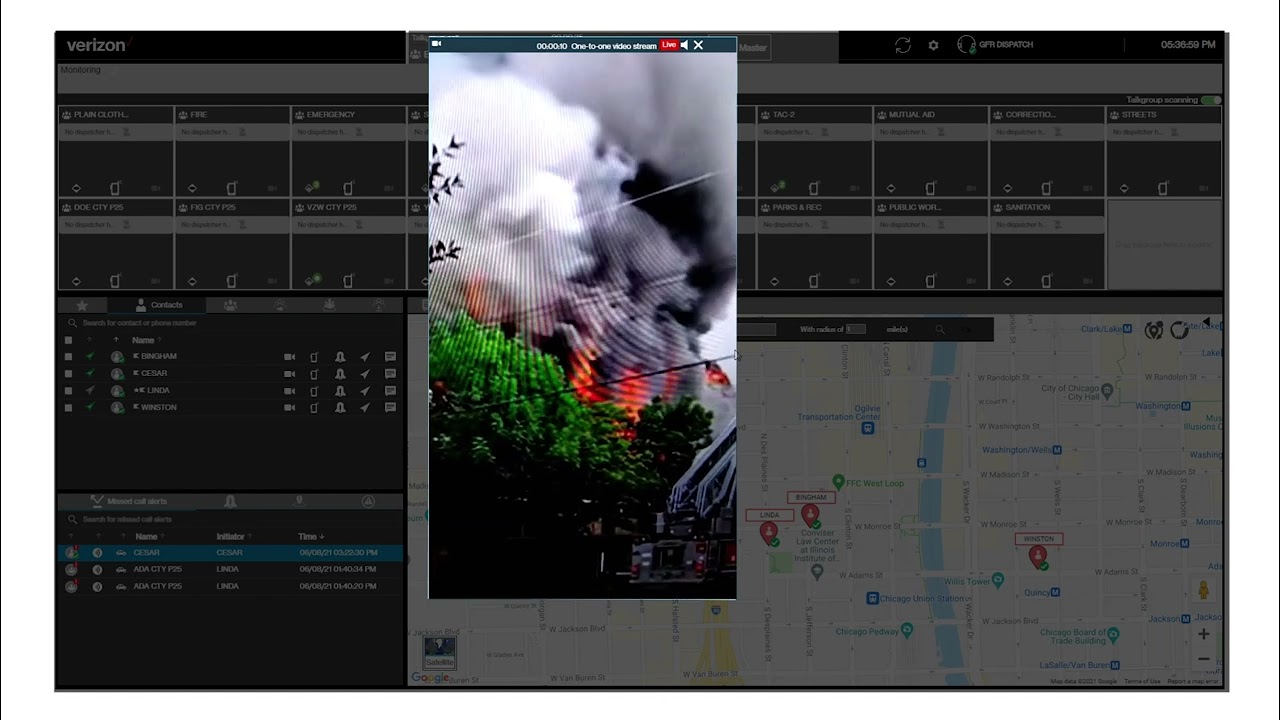Check CESAR contact checkbox
1280x720 pixels.
68,374
